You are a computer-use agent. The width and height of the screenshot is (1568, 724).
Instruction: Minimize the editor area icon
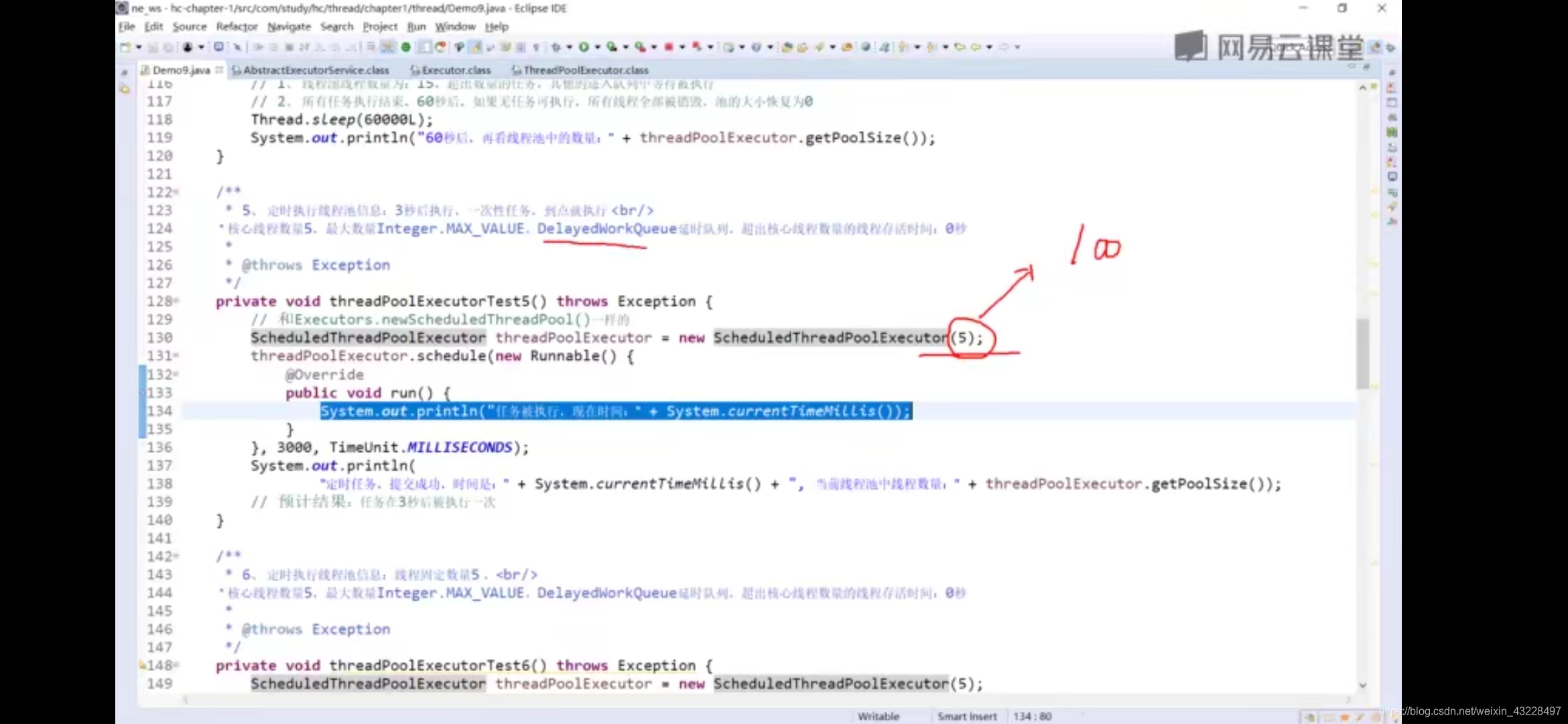coord(1352,66)
